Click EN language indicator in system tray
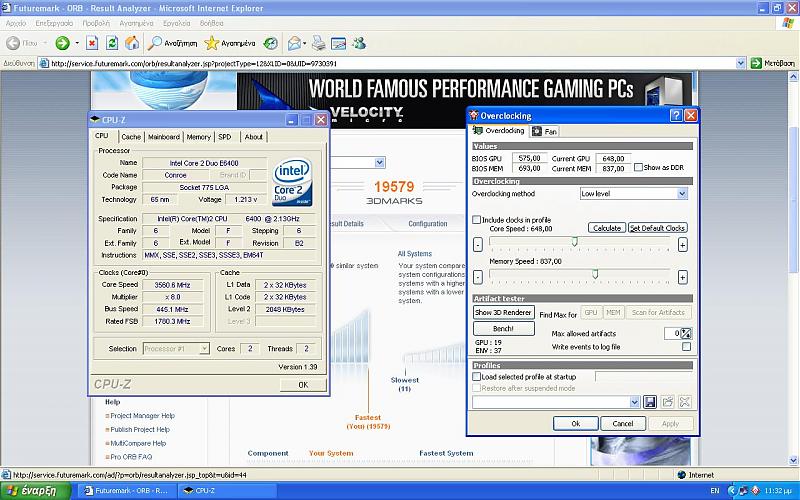The width and height of the screenshot is (800, 500). tap(715, 491)
